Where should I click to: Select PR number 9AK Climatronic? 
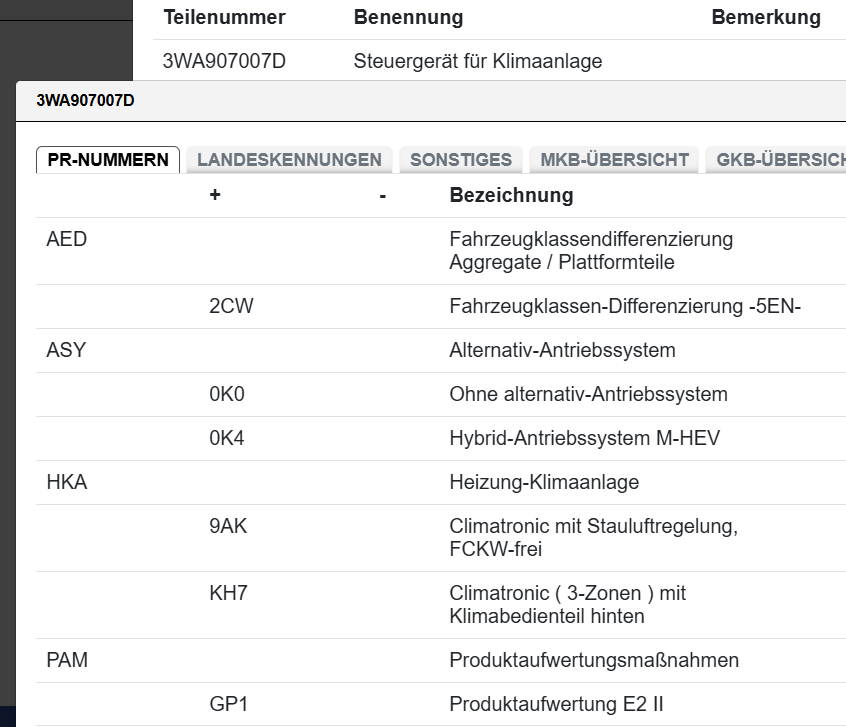tap(228, 527)
